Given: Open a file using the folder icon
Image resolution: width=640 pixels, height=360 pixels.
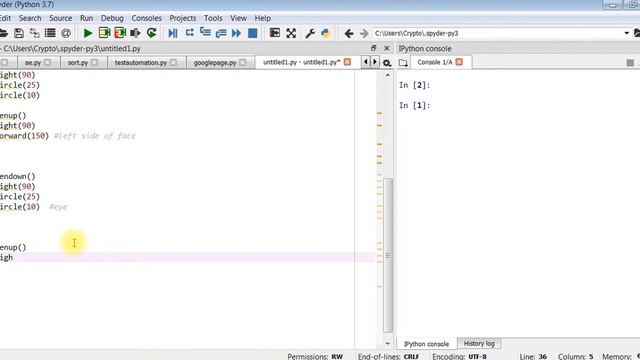Looking at the screenshot, I should 3,33.
